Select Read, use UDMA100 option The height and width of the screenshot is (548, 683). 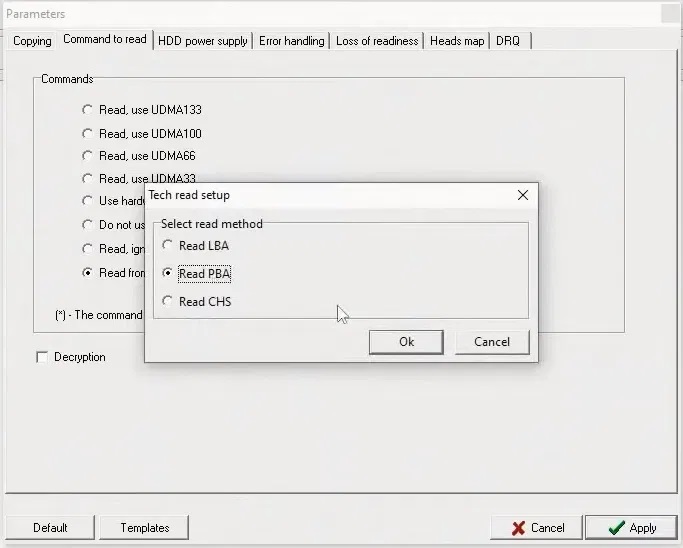[x=88, y=134]
